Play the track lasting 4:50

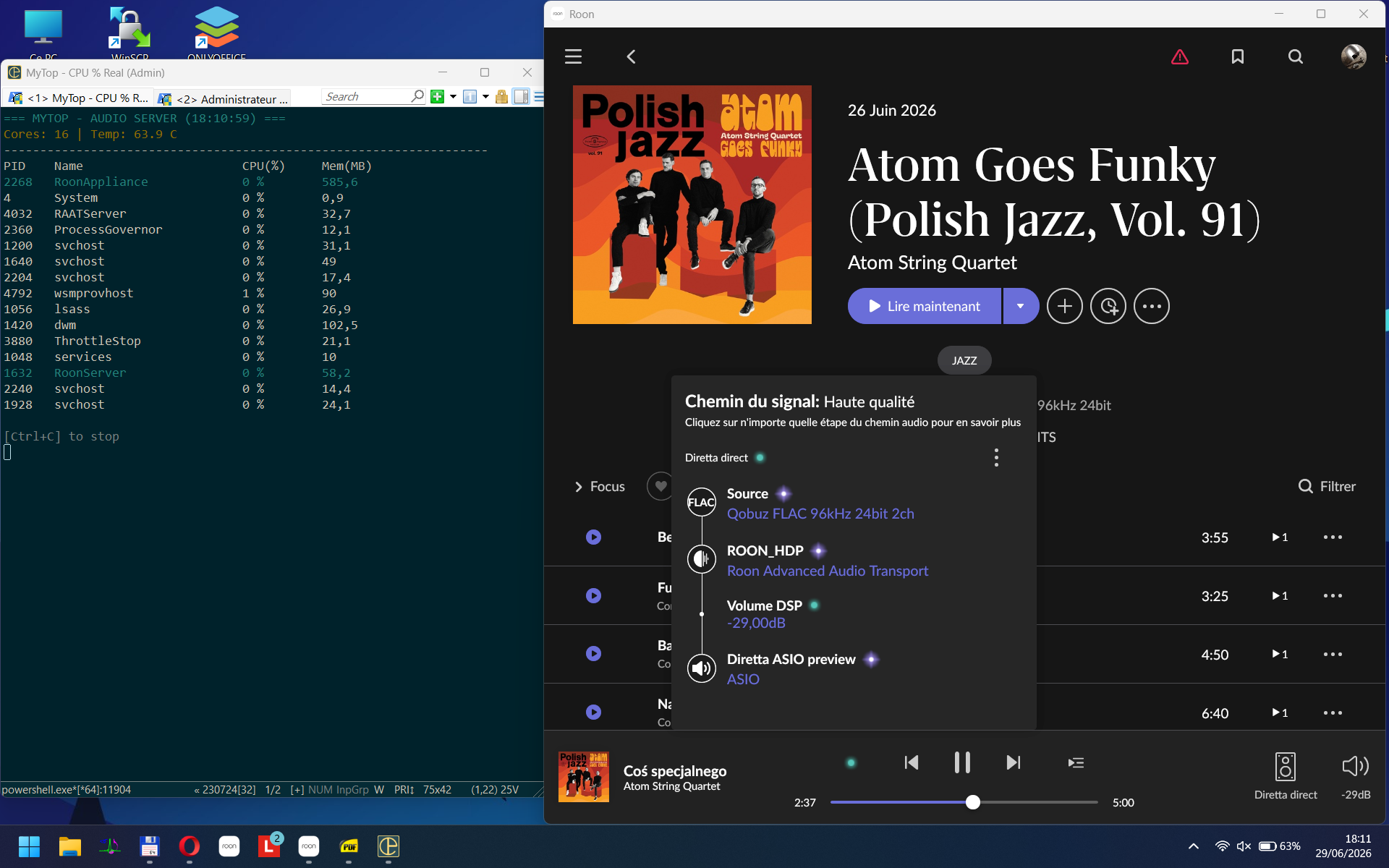[593, 653]
